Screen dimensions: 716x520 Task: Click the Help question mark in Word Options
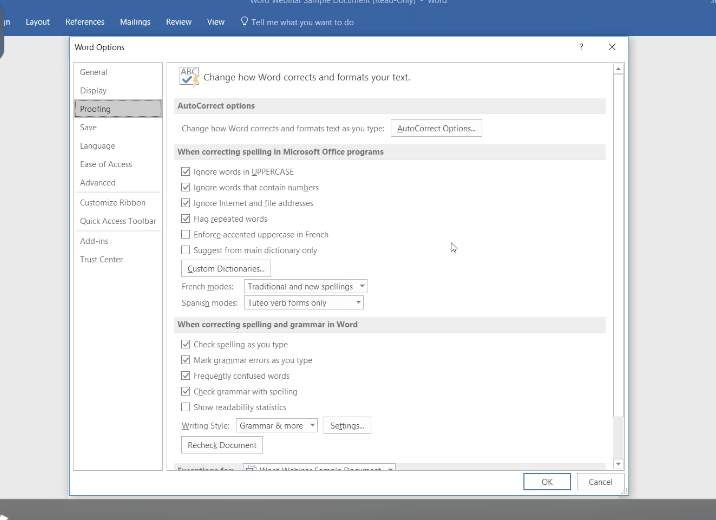581,47
